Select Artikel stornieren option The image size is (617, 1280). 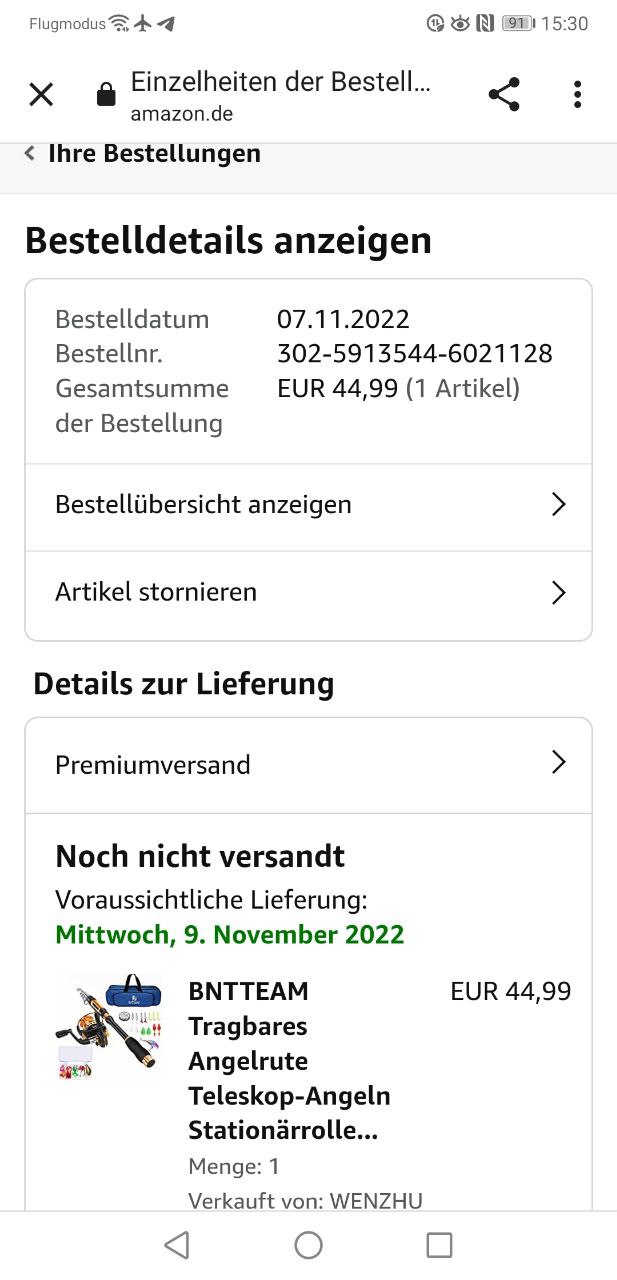pos(156,592)
